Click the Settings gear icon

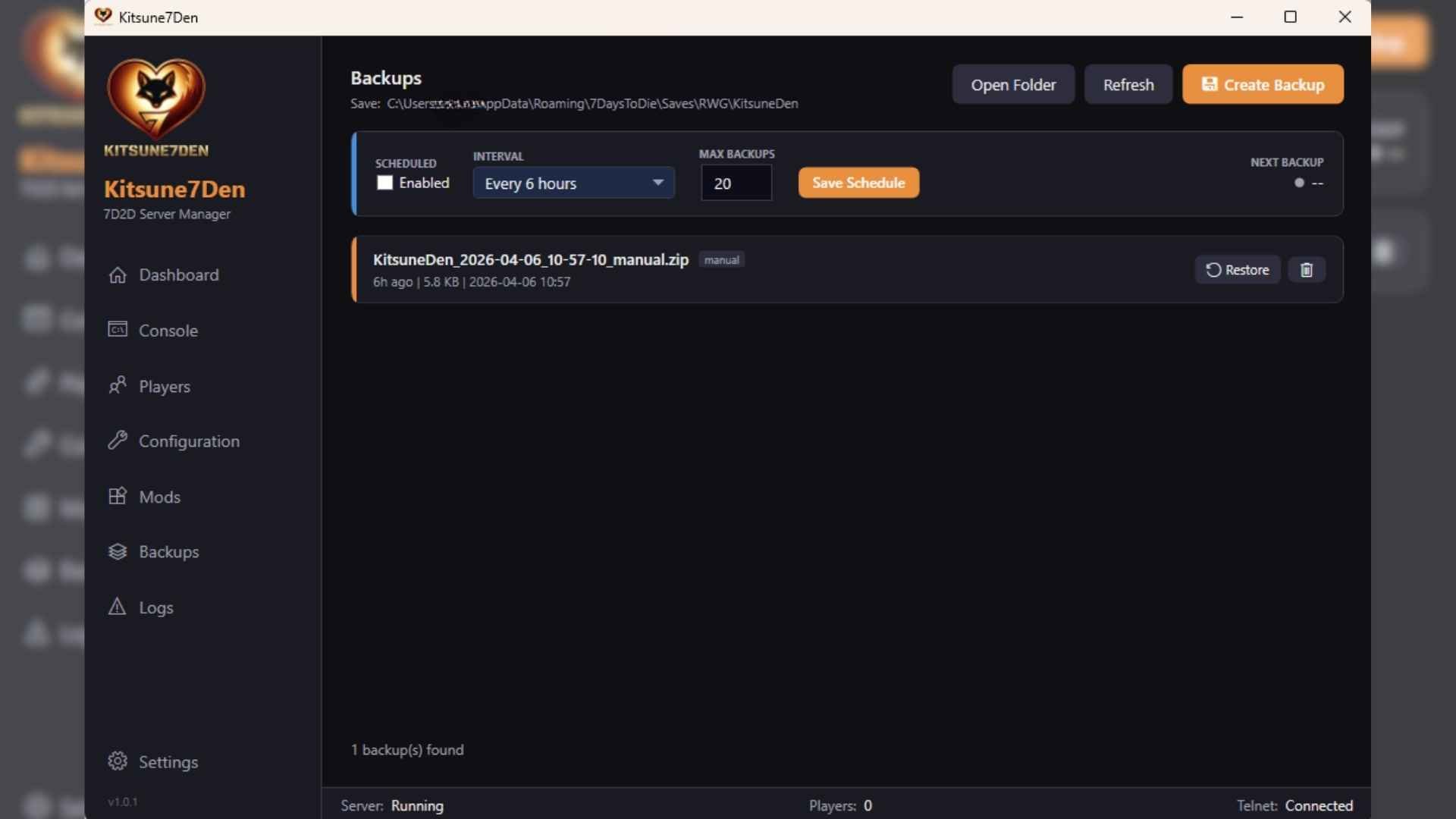point(118,761)
